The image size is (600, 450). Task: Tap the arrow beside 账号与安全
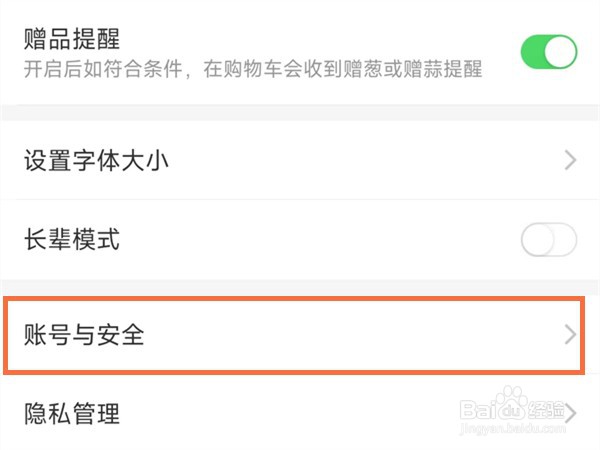point(571,335)
